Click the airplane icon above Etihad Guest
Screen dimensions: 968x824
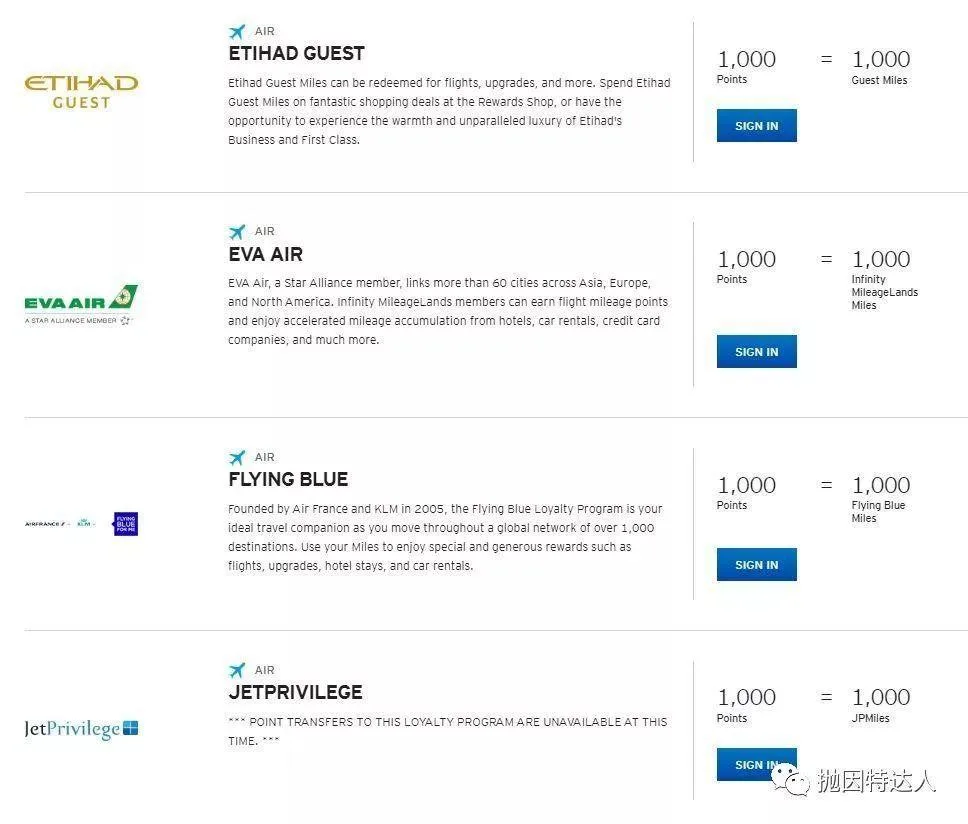point(237,31)
